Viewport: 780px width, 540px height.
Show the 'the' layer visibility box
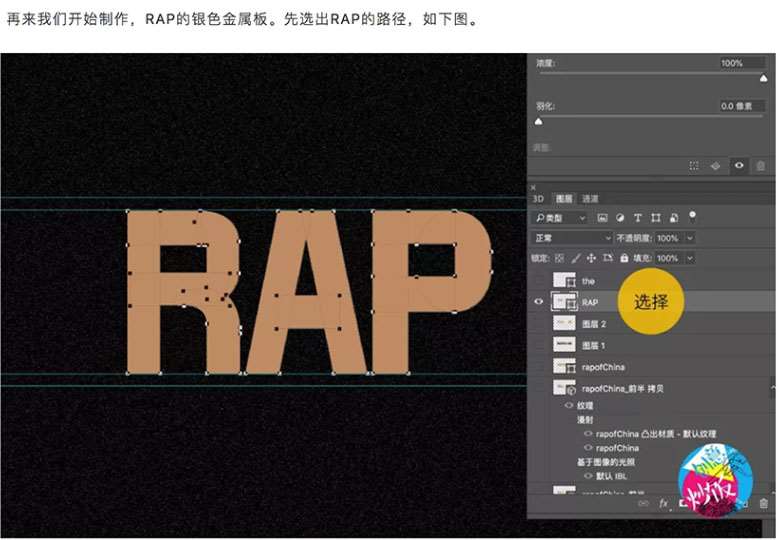point(538,280)
